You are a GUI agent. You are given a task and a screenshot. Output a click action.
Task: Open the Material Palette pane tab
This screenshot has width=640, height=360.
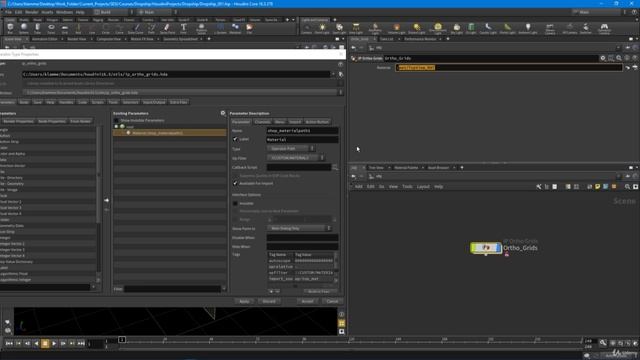coord(406,168)
